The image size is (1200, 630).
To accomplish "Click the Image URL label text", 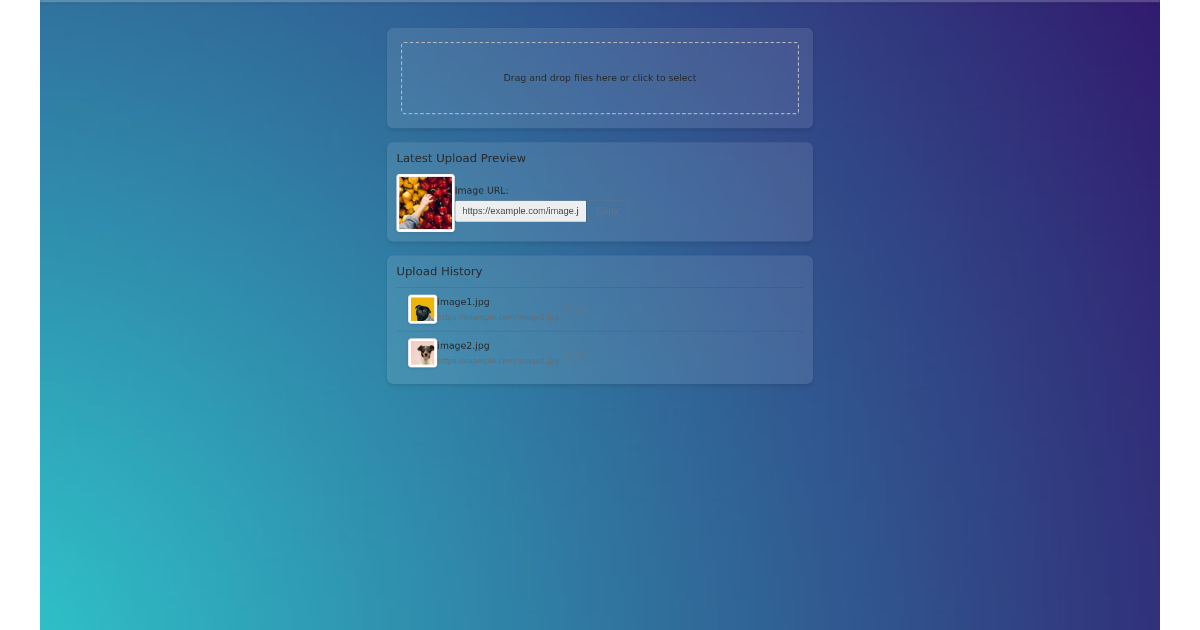I will pos(482,190).
